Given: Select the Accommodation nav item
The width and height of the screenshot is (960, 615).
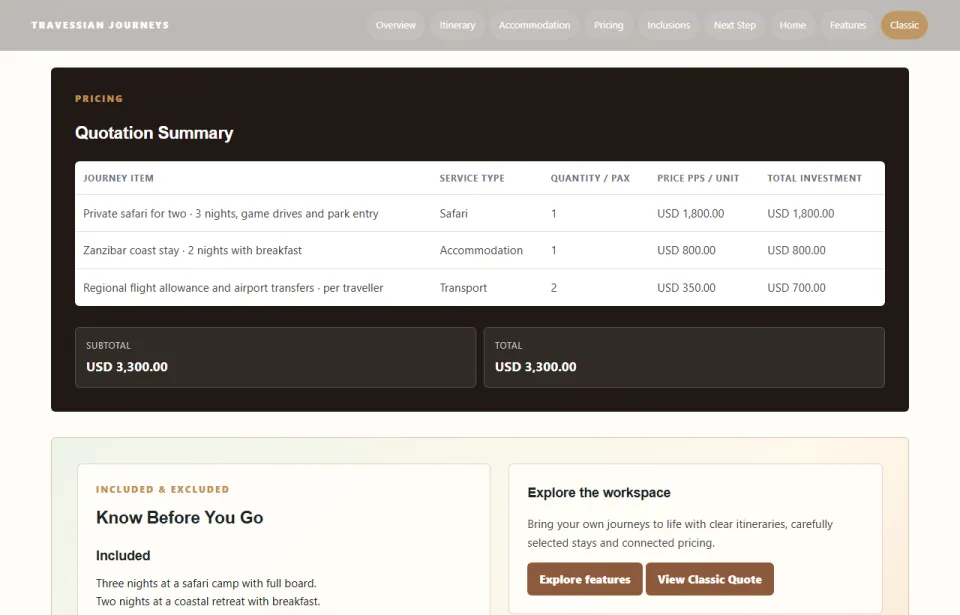Looking at the screenshot, I should pos(534,25).
